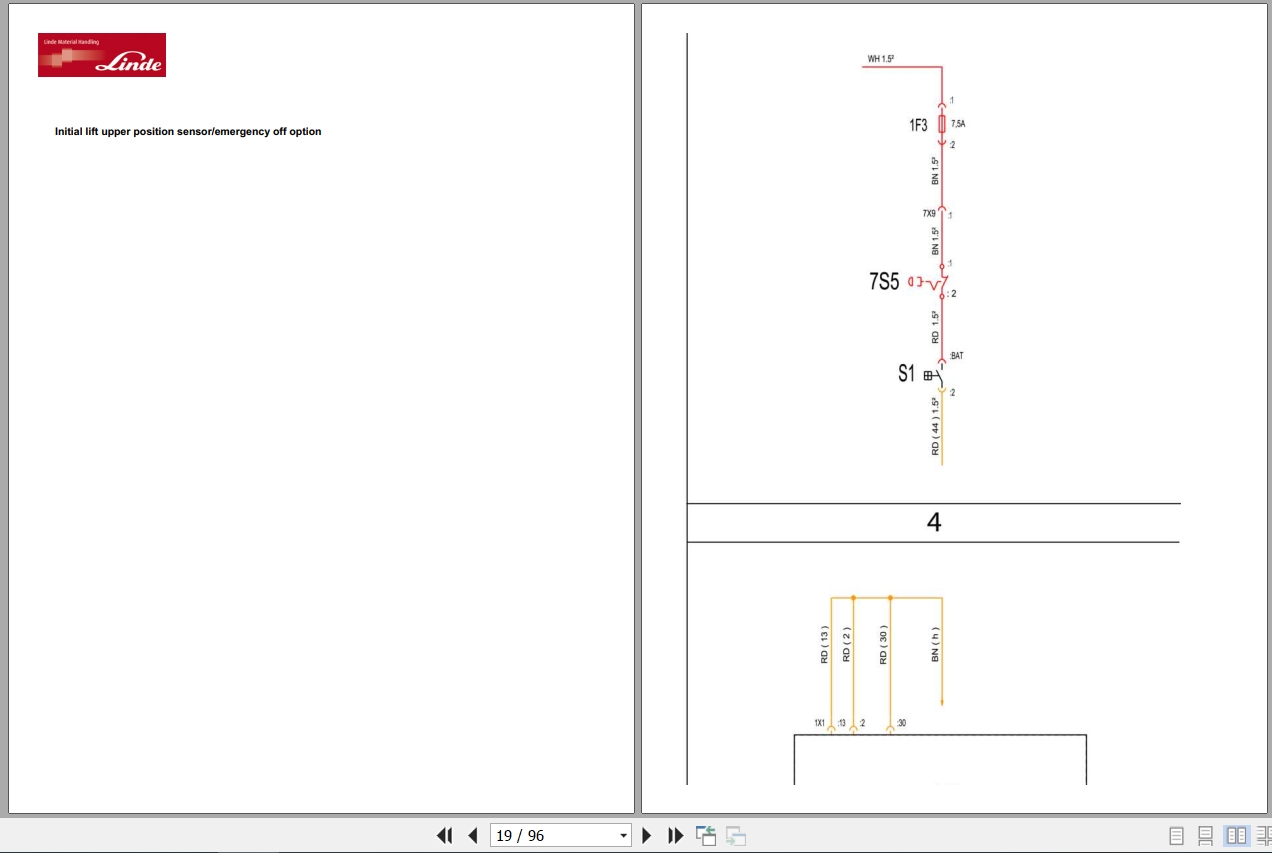Click the RD ( 30 ) wire label
1272x853 pixels.
pos(884,645)
